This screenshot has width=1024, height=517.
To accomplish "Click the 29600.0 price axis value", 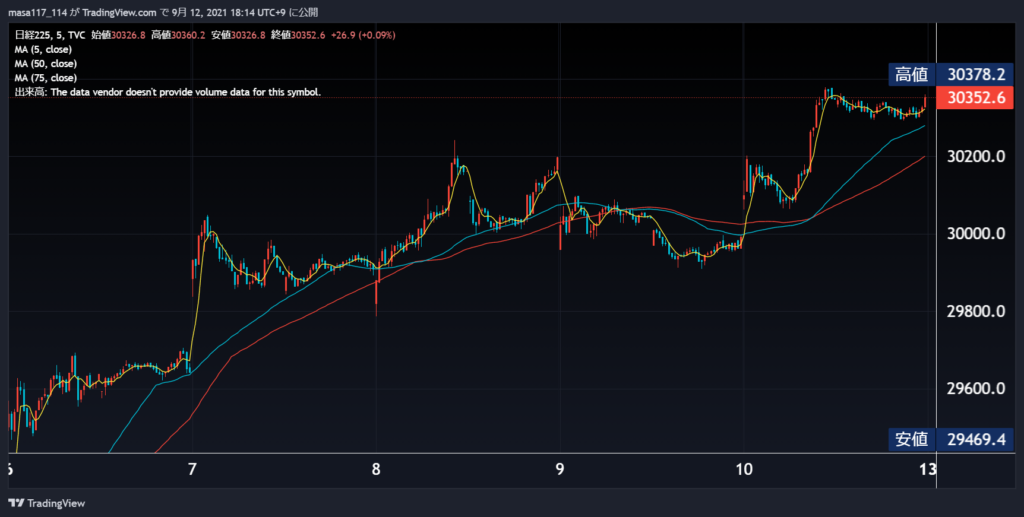I will pos(976,389).
